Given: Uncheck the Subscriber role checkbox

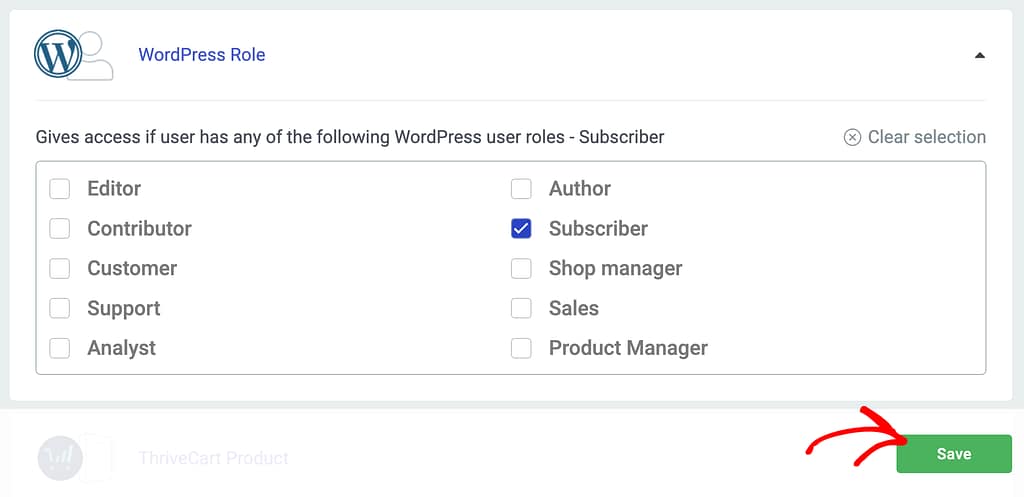Looking at the screenshot, I should coord(521,228).
